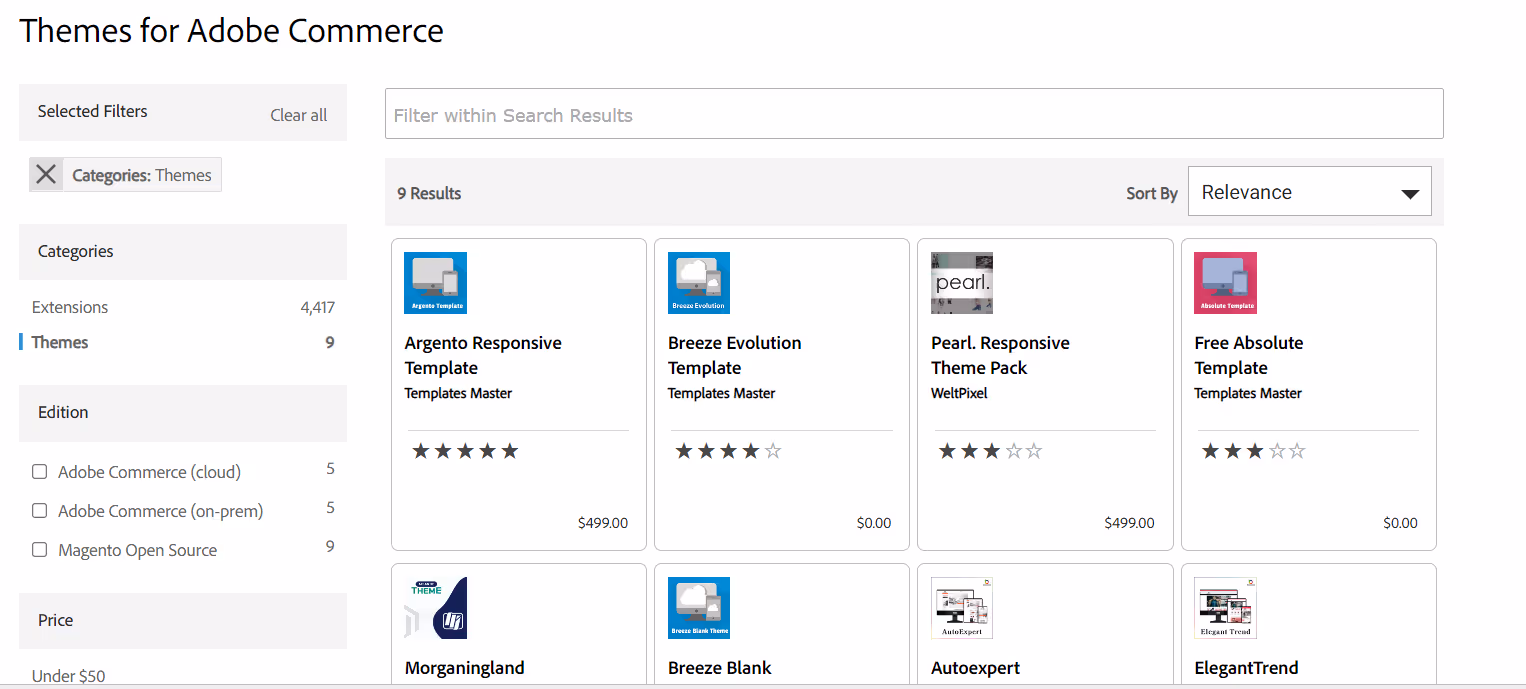The width and height of the screenshot is (1526, 689).
Task: Select the Extensions category
Action: 69,307
